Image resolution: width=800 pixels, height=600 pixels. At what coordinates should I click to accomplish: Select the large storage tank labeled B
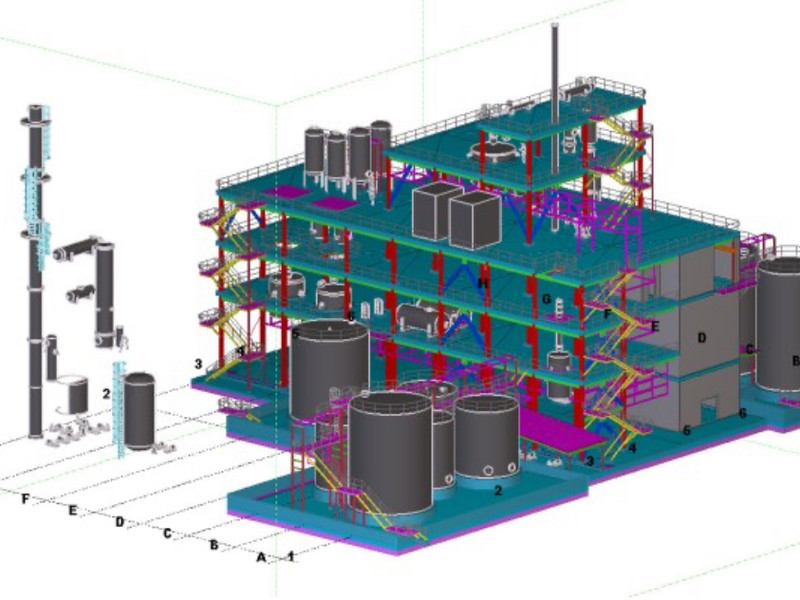pos(778,324)
